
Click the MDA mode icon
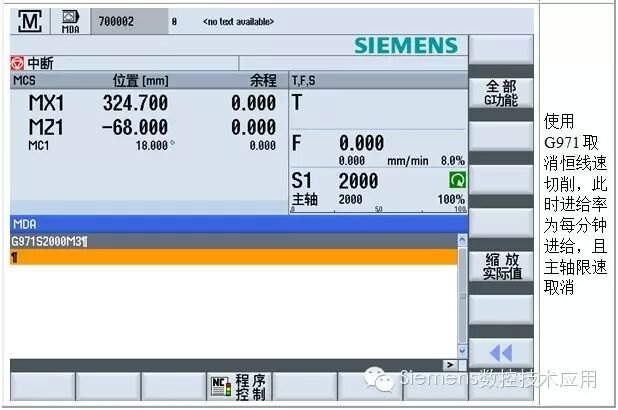point(71,22)
